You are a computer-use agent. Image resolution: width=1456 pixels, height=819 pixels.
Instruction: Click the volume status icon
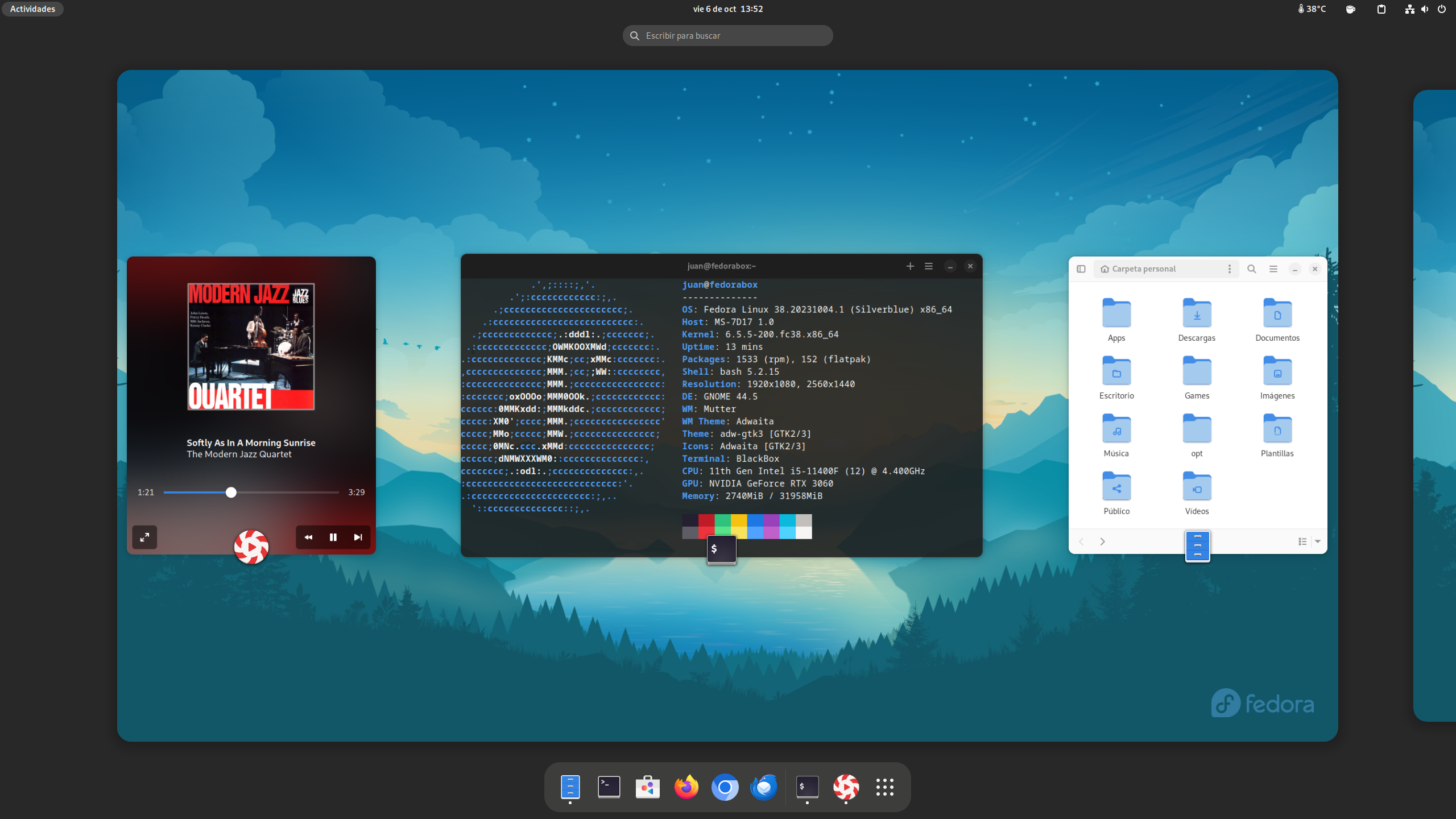1425,9
